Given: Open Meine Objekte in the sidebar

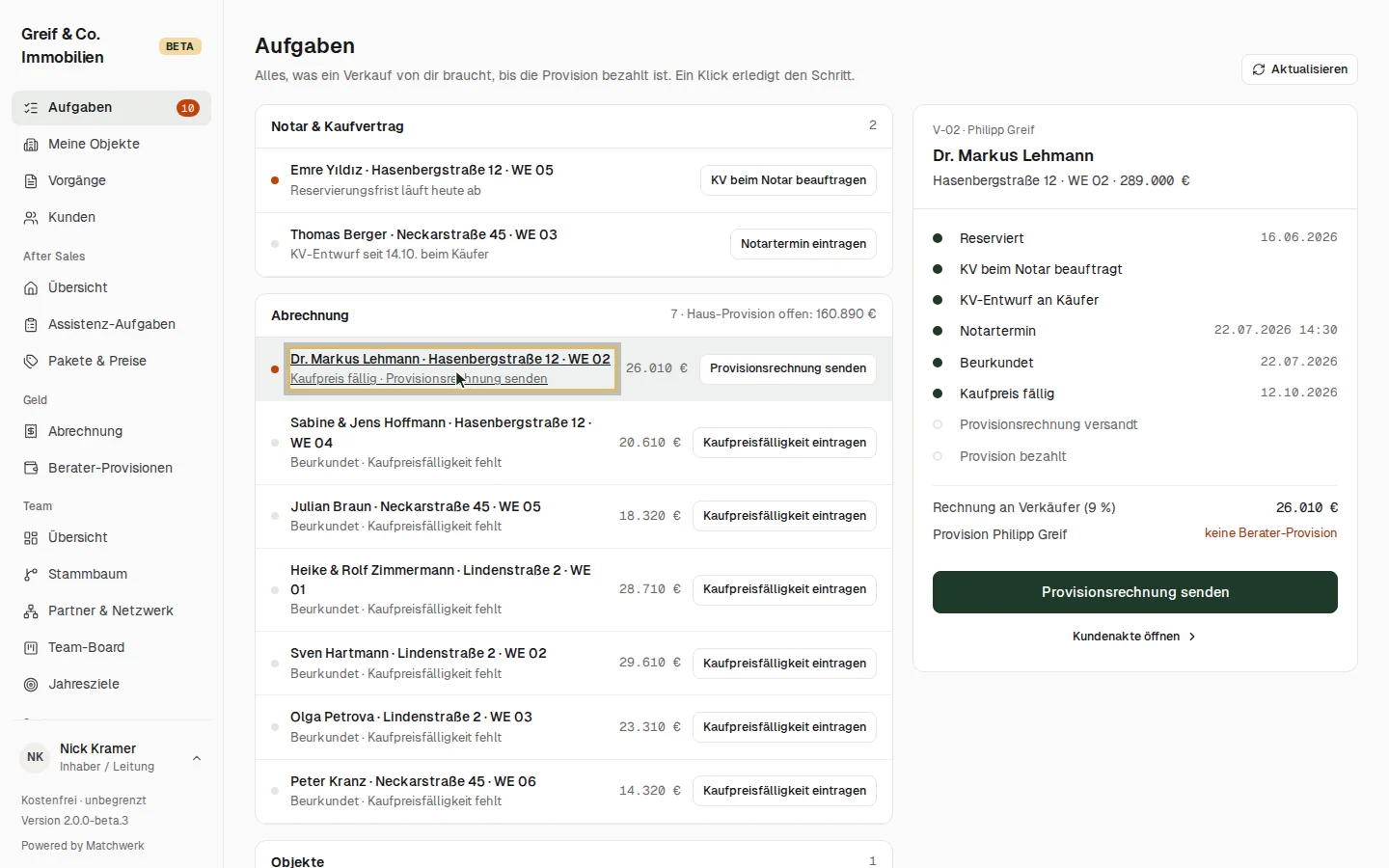Looking at the screenshot, I should point(111,145).
